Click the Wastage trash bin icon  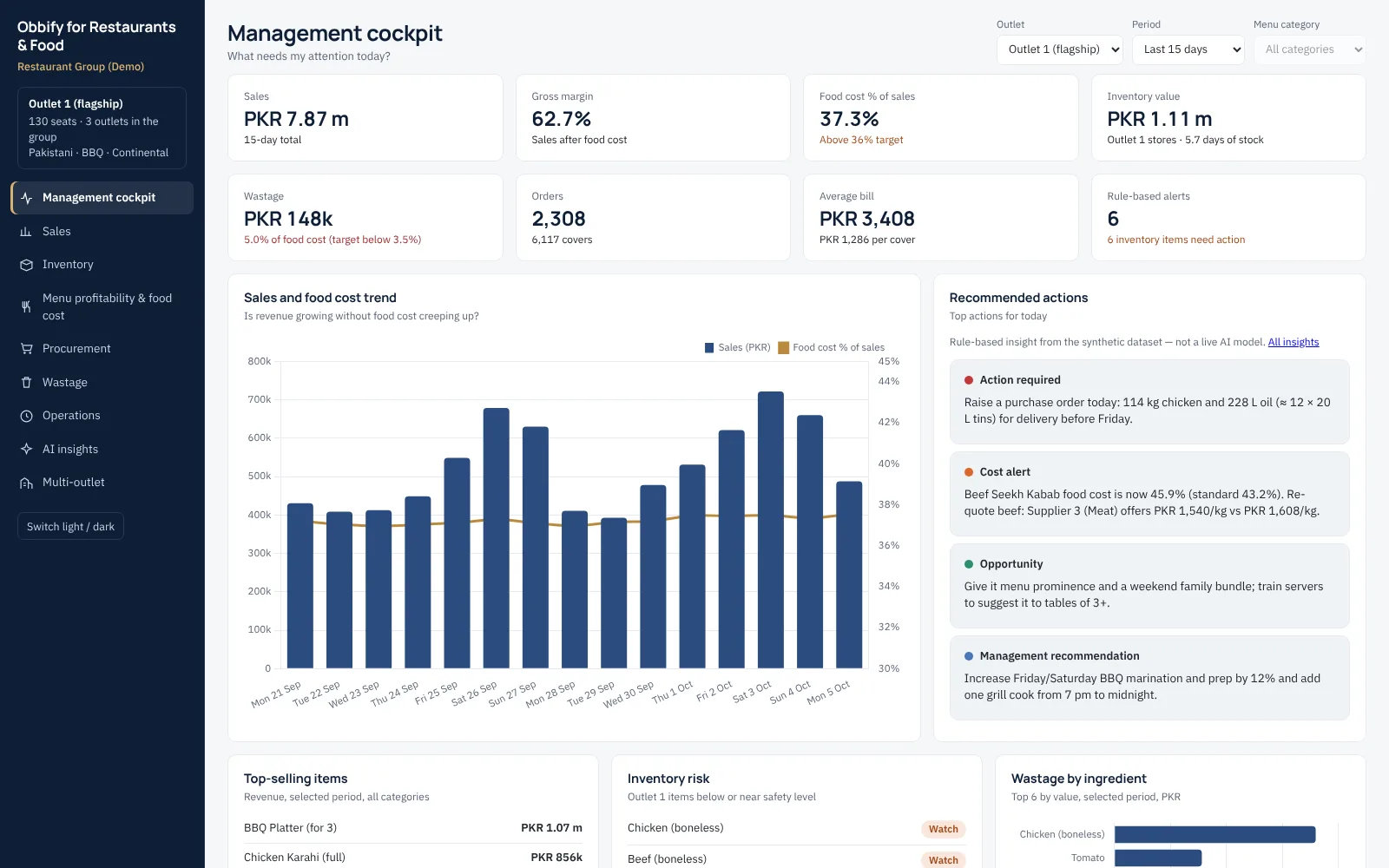tap(26, 383)
